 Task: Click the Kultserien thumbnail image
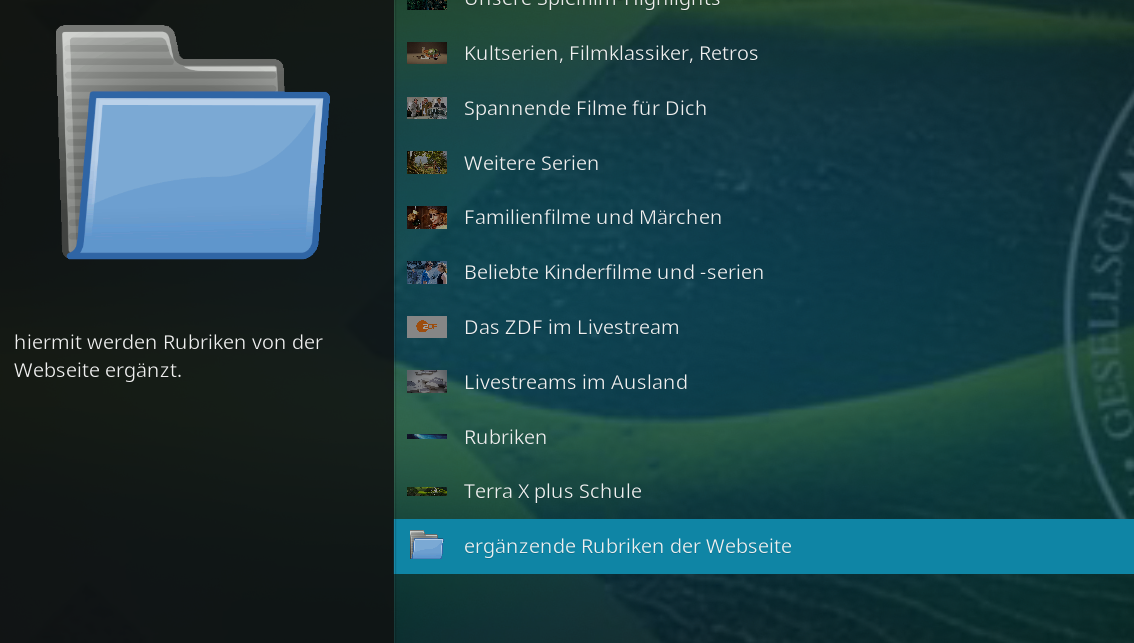pos(427,53)
